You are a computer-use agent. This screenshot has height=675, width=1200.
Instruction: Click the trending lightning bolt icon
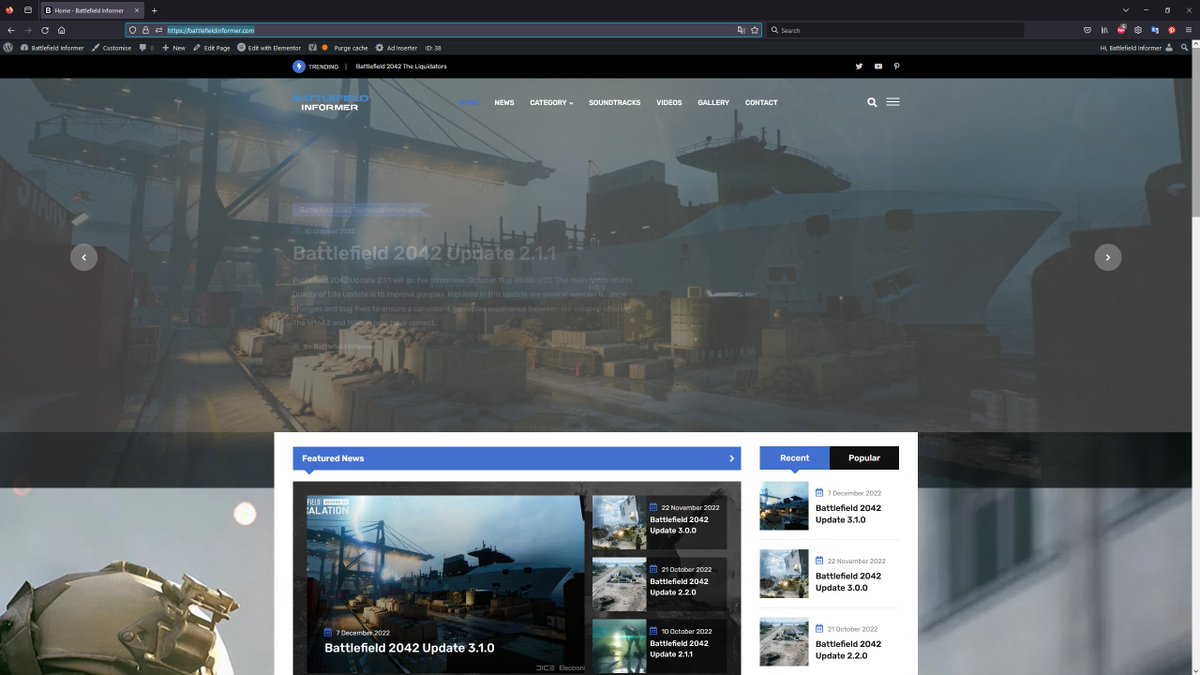(x=299, y=66)
